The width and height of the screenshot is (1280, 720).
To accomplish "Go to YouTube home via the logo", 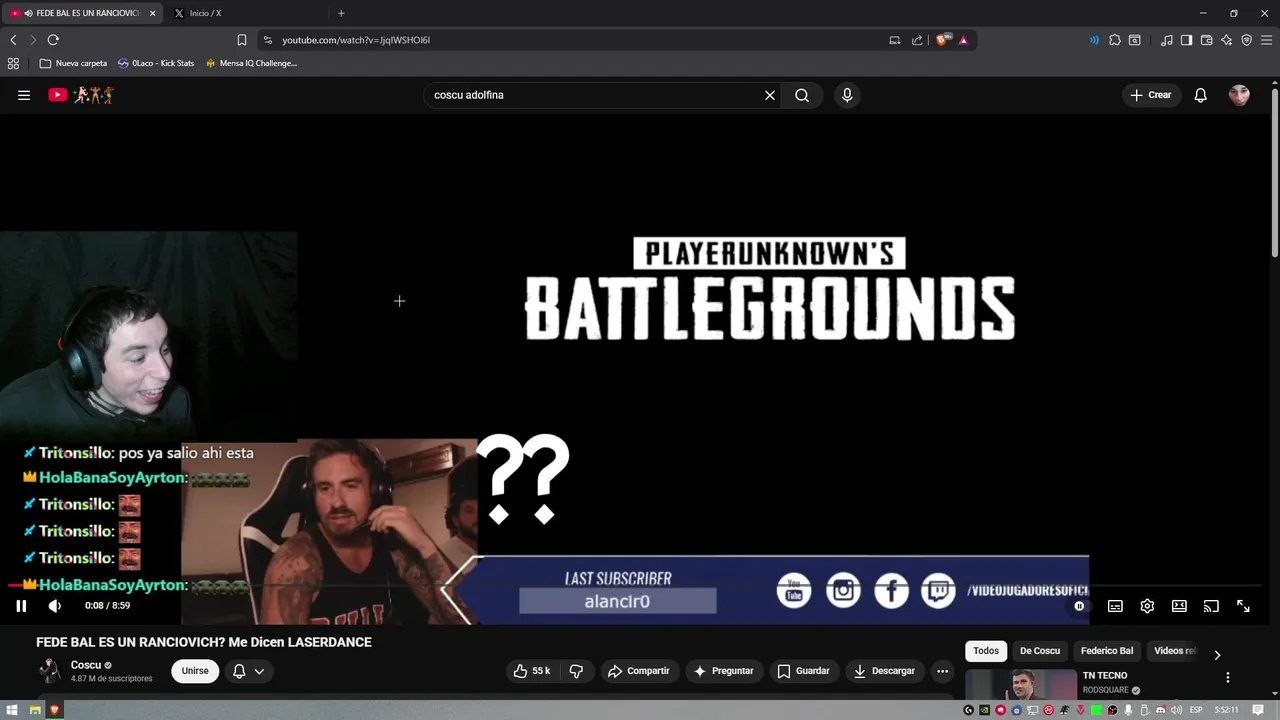I will click(81, 95).
